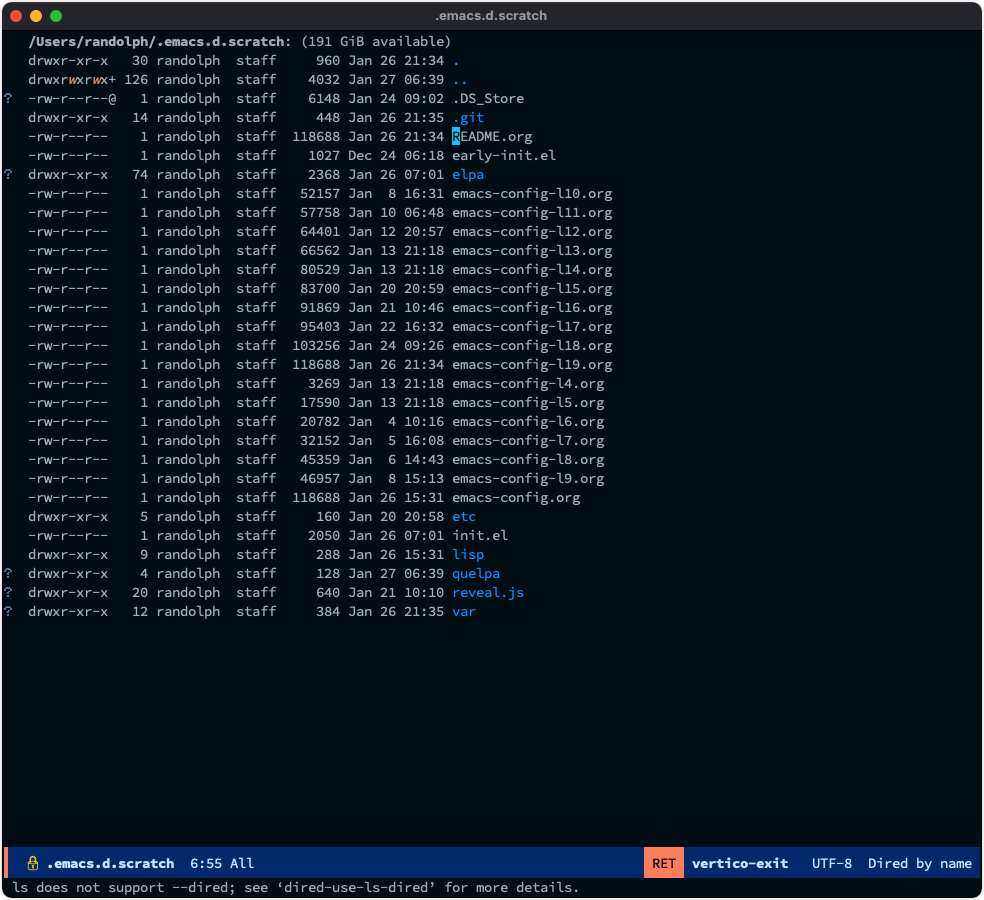Click the window title .emacs.d.scratch
Image resolution: width=984 pixels, height=900 pixels.
pyautogui.click(x=491, y=16)
